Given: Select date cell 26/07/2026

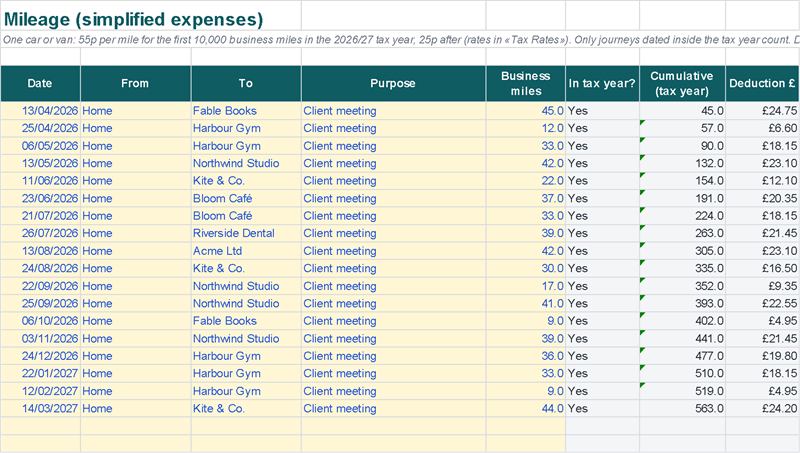Looking at the screenshot, I should pos(40,233).
